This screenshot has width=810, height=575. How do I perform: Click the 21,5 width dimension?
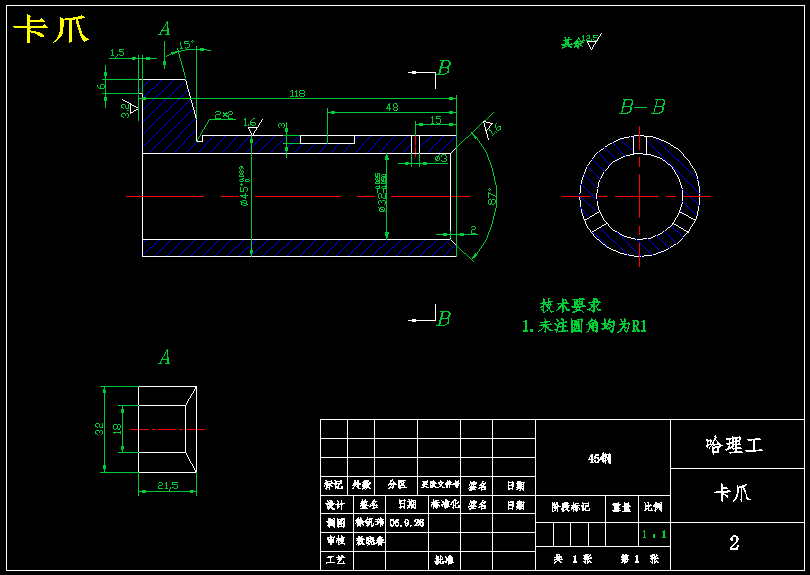[x=167, y=486]
